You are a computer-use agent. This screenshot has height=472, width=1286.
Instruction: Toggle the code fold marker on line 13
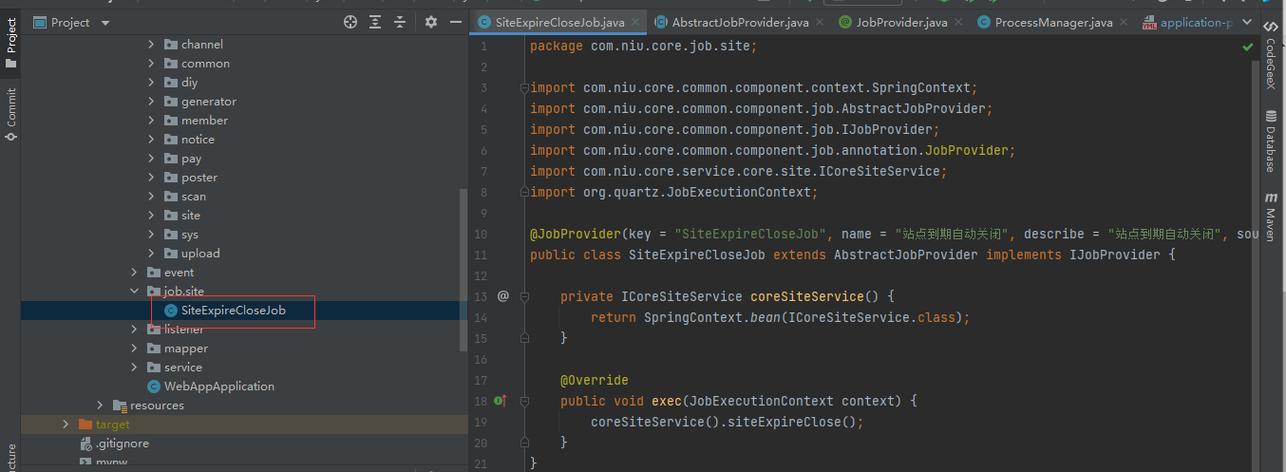[524, 297]
